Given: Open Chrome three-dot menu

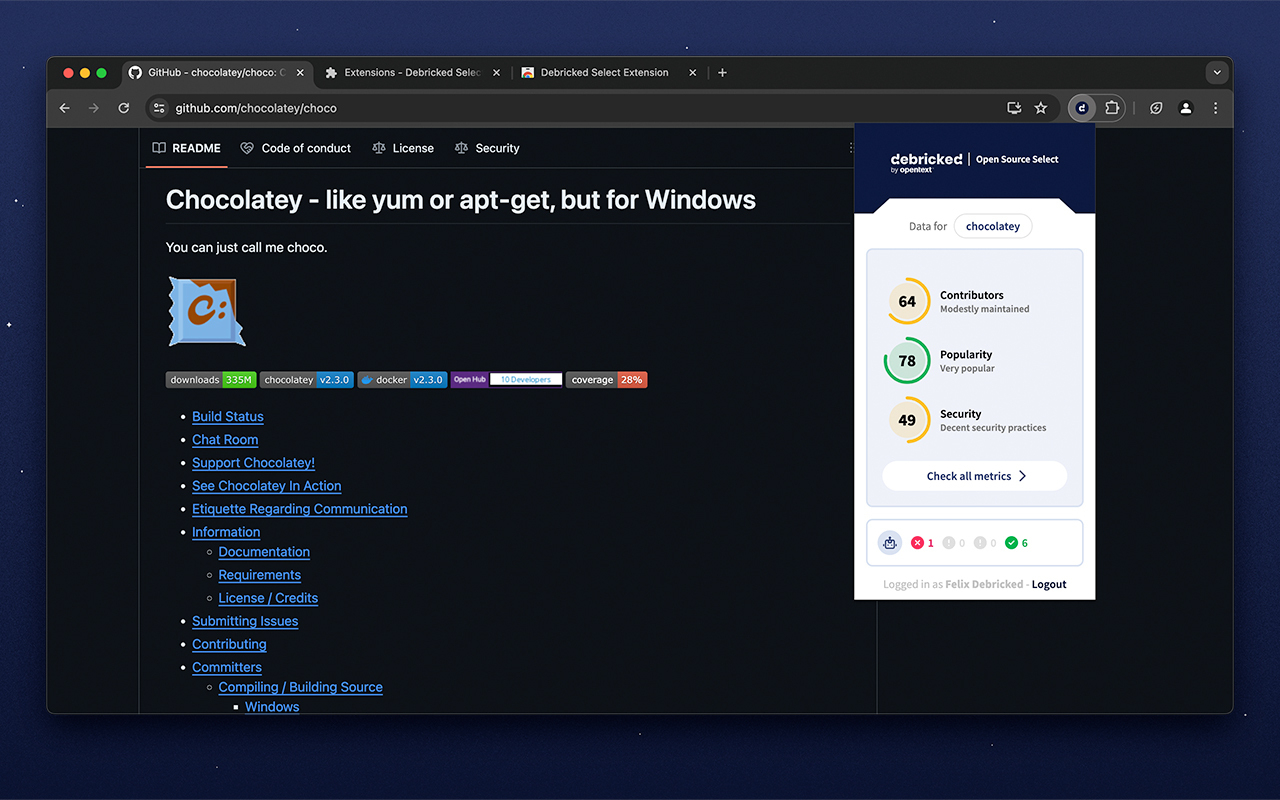Looking at the screenshot, I should coord(1216,108).
